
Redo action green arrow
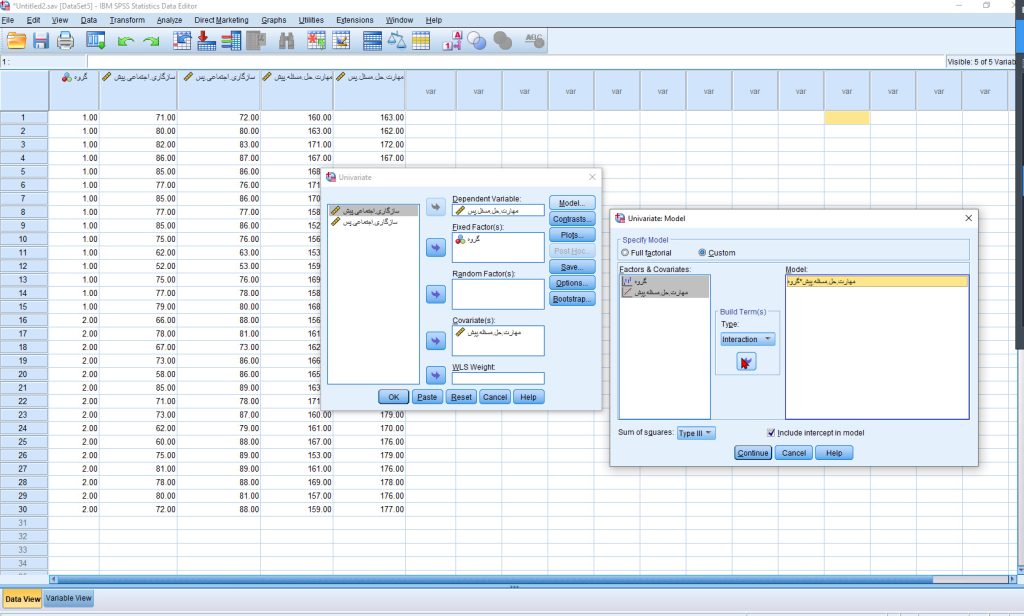(x=152, y=42)
